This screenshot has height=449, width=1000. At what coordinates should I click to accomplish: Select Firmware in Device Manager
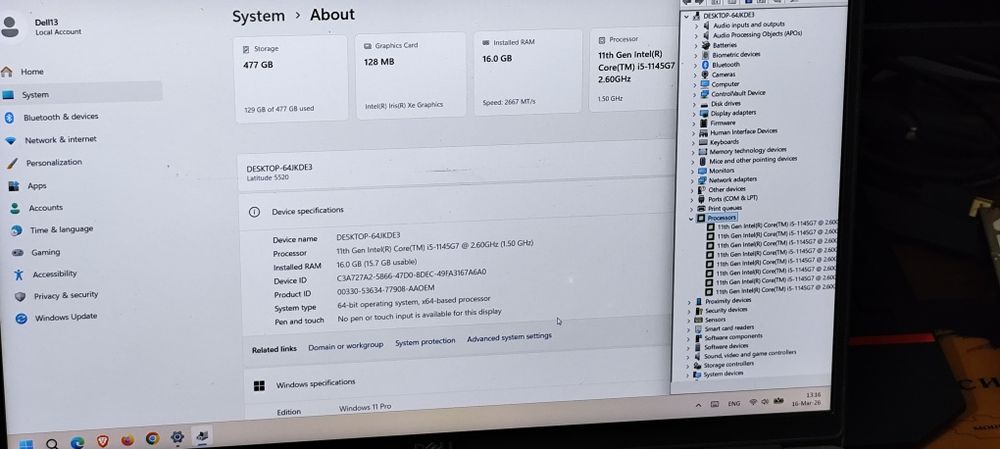pos(723,122)
